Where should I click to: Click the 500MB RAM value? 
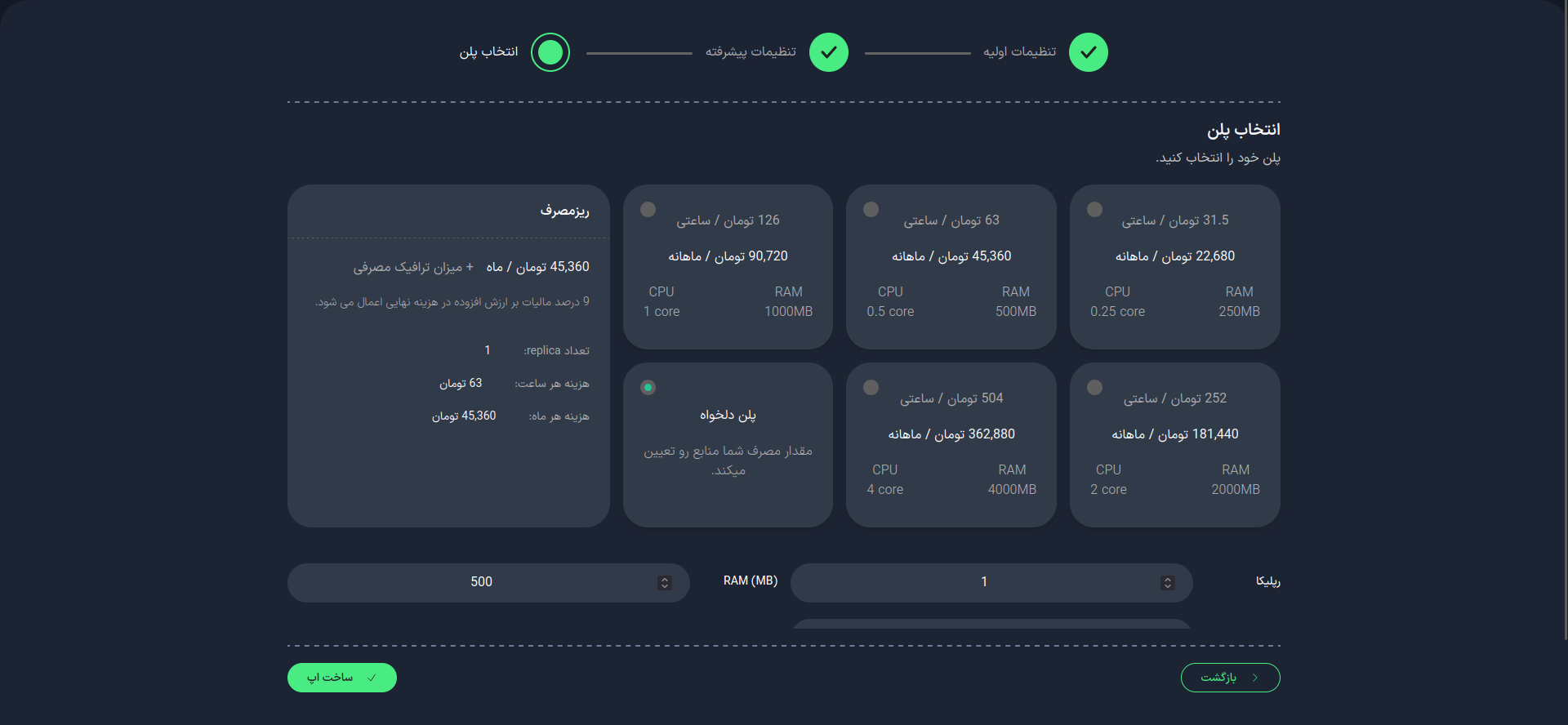[x=1016, y=312]
